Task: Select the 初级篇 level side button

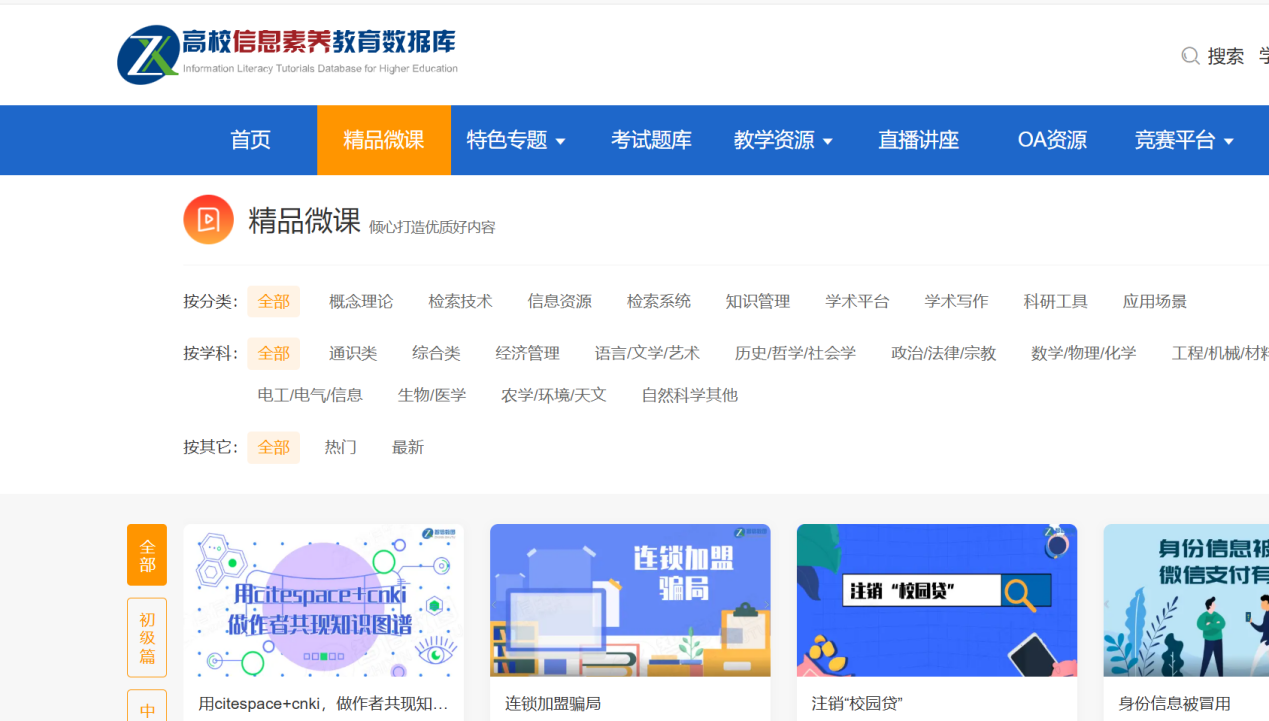Action: click(147, 637)
